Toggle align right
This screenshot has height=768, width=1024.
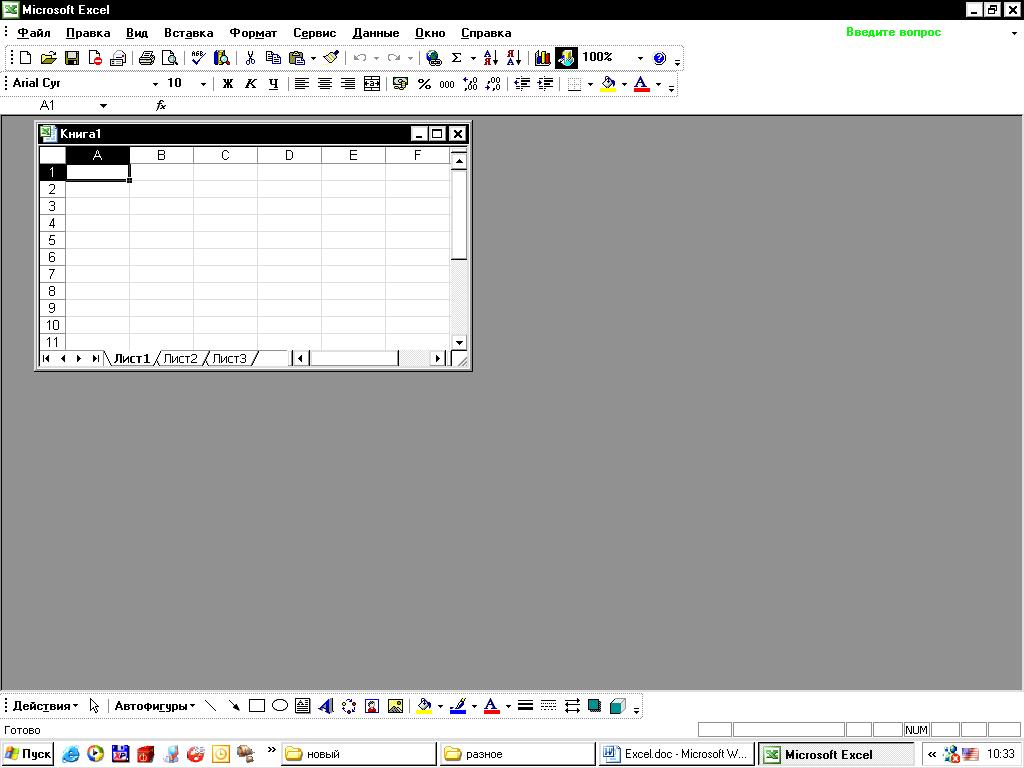pyautogui.click(x=348, y=84)
